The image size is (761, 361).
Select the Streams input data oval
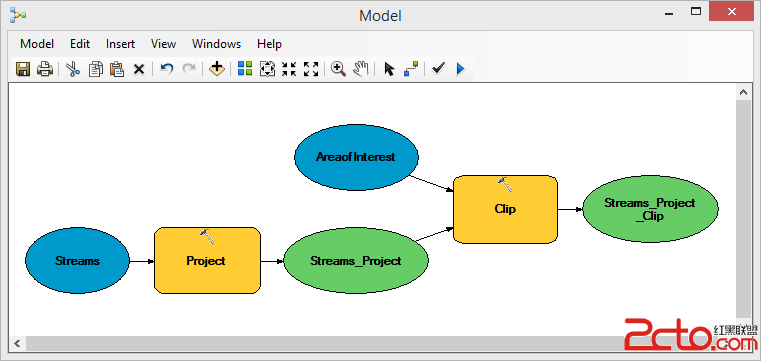(77, 261)
